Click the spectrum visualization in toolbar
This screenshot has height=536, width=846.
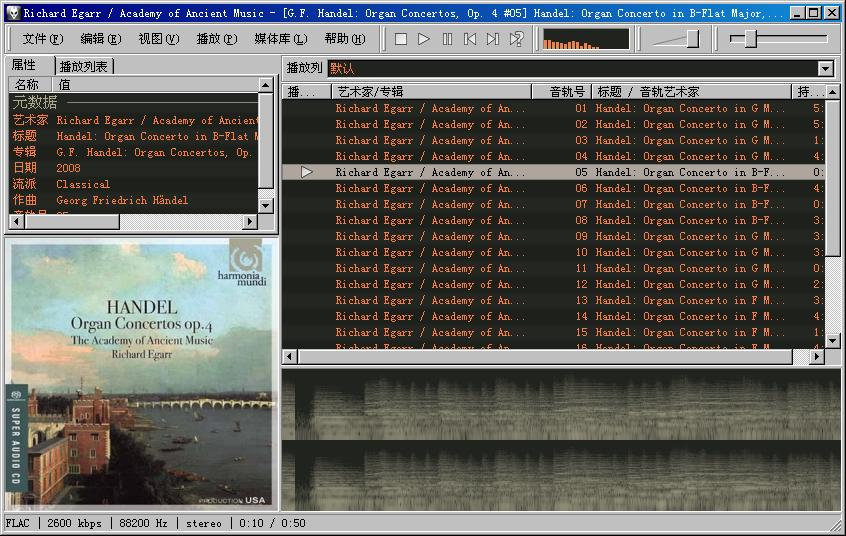coord(586,39)
